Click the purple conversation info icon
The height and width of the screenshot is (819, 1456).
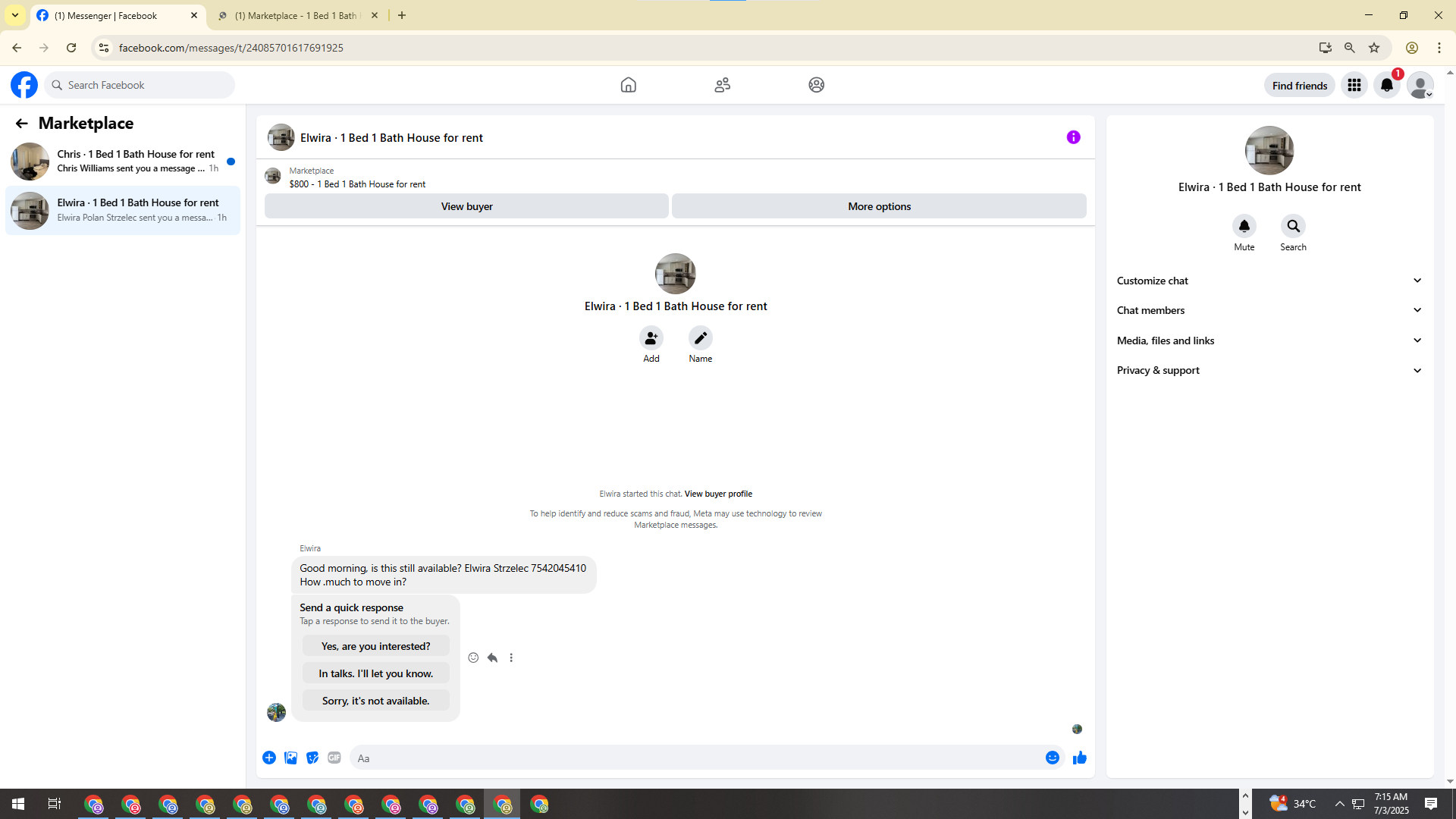1073,137
